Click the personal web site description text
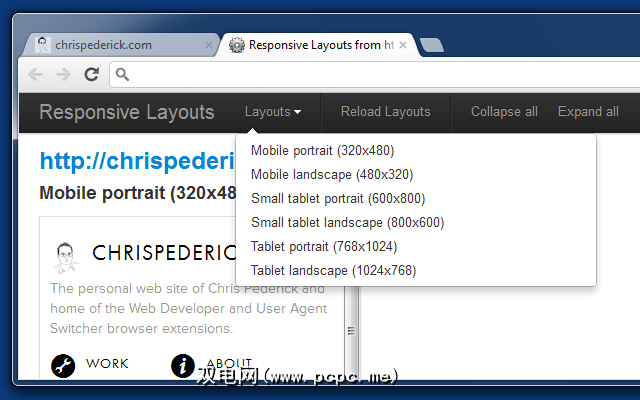640x400 pixels. click(x=189, y=308)
